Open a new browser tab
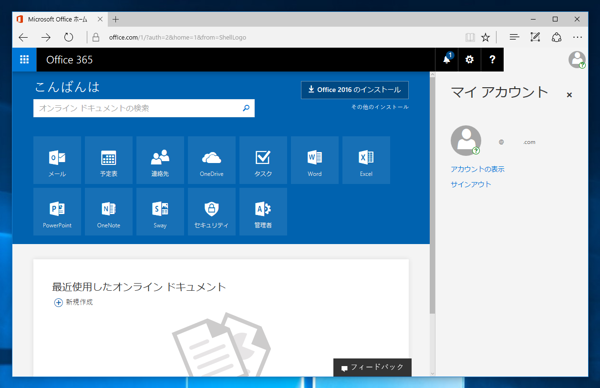This screenshot has width=600, height=388. tap(116, 19)
